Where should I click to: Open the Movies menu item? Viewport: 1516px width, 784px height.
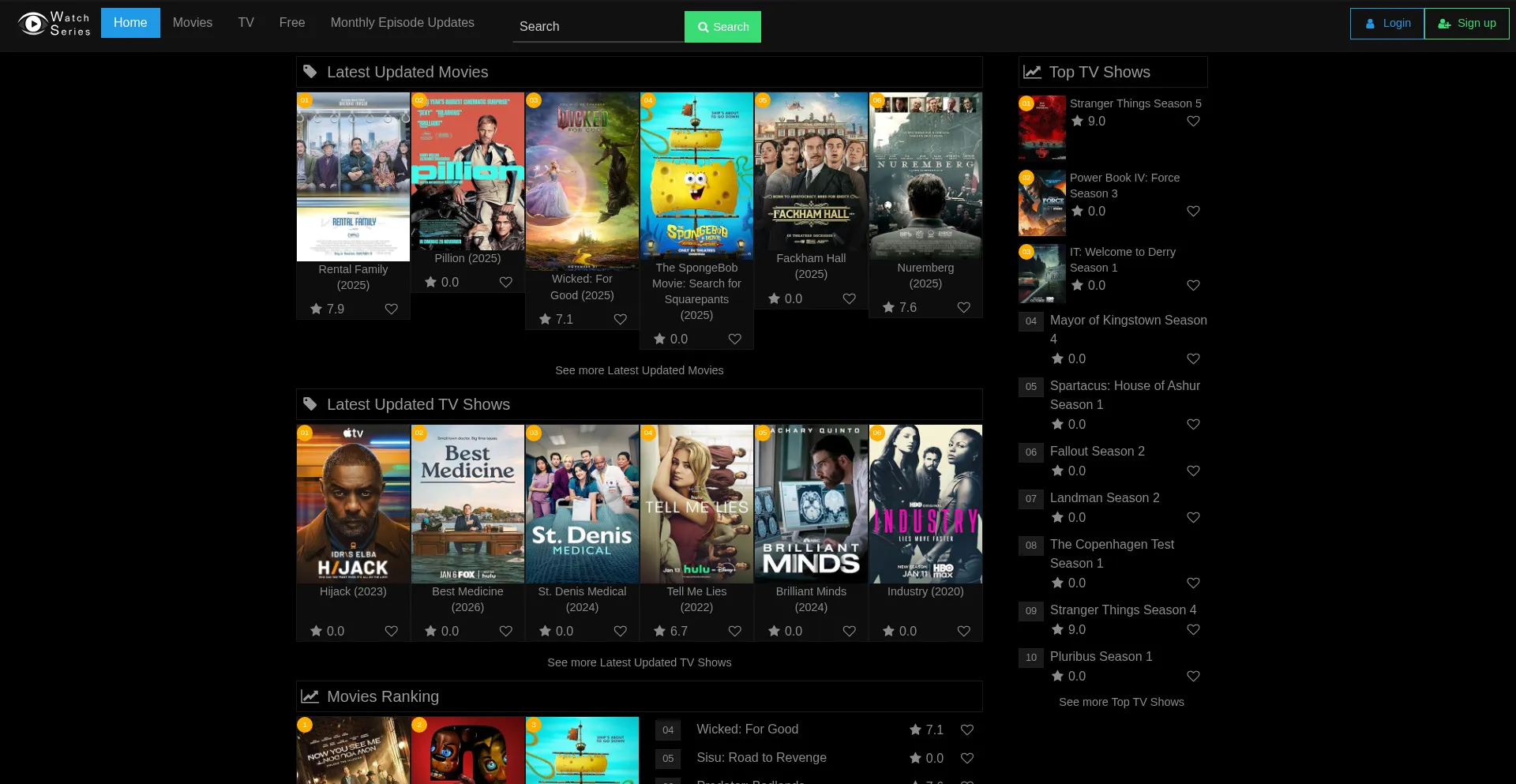[x=193, y=23]
